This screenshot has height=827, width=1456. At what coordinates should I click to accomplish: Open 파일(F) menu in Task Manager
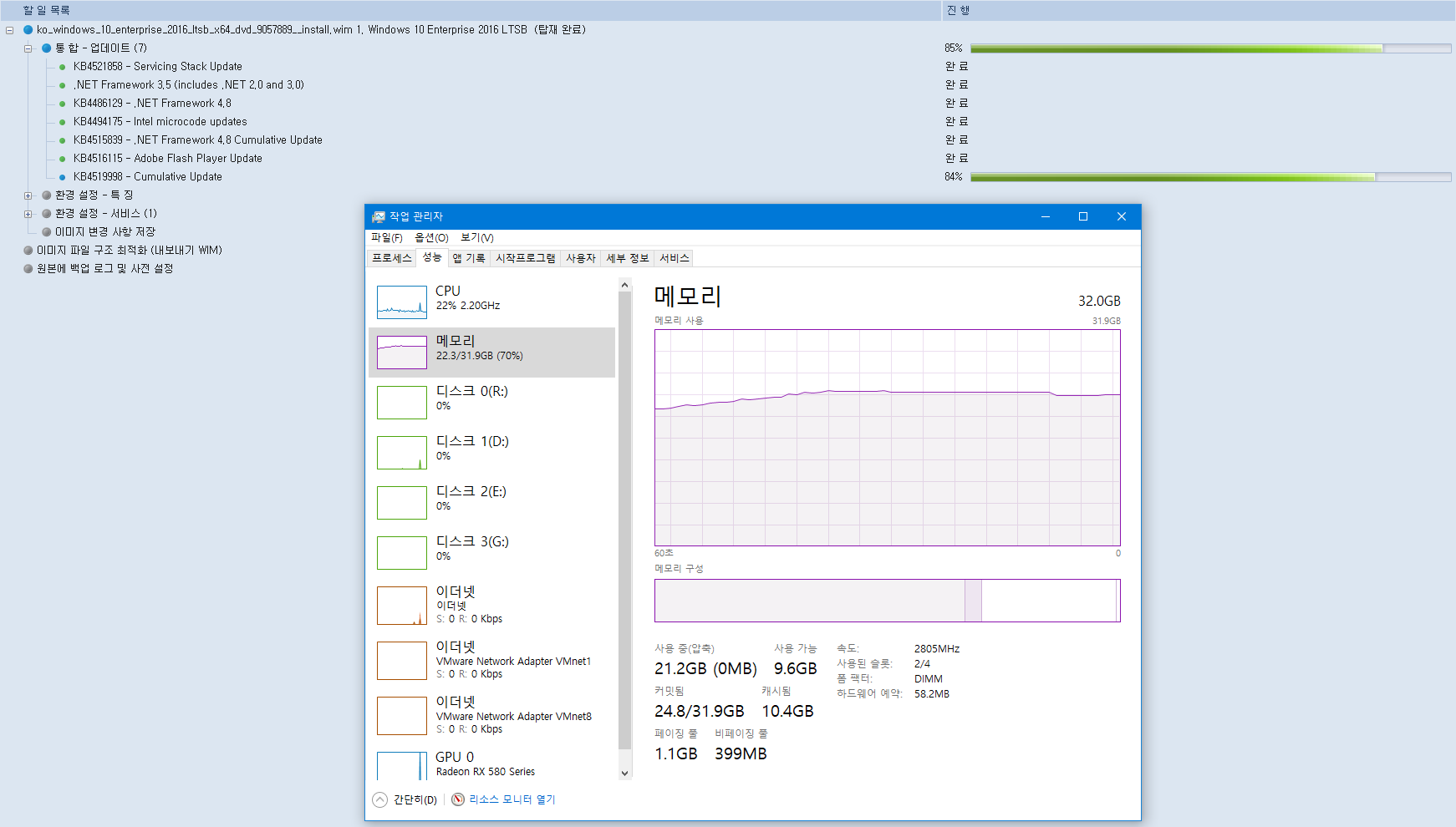pos(387,238)
